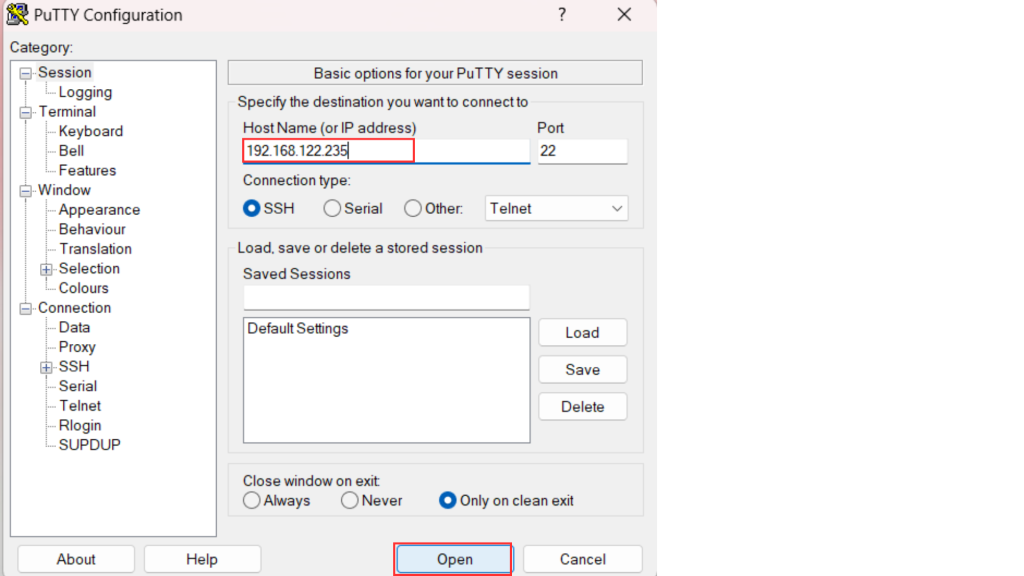
Task: Go to the Proxy settings category
Action: (x=77, y=347)
